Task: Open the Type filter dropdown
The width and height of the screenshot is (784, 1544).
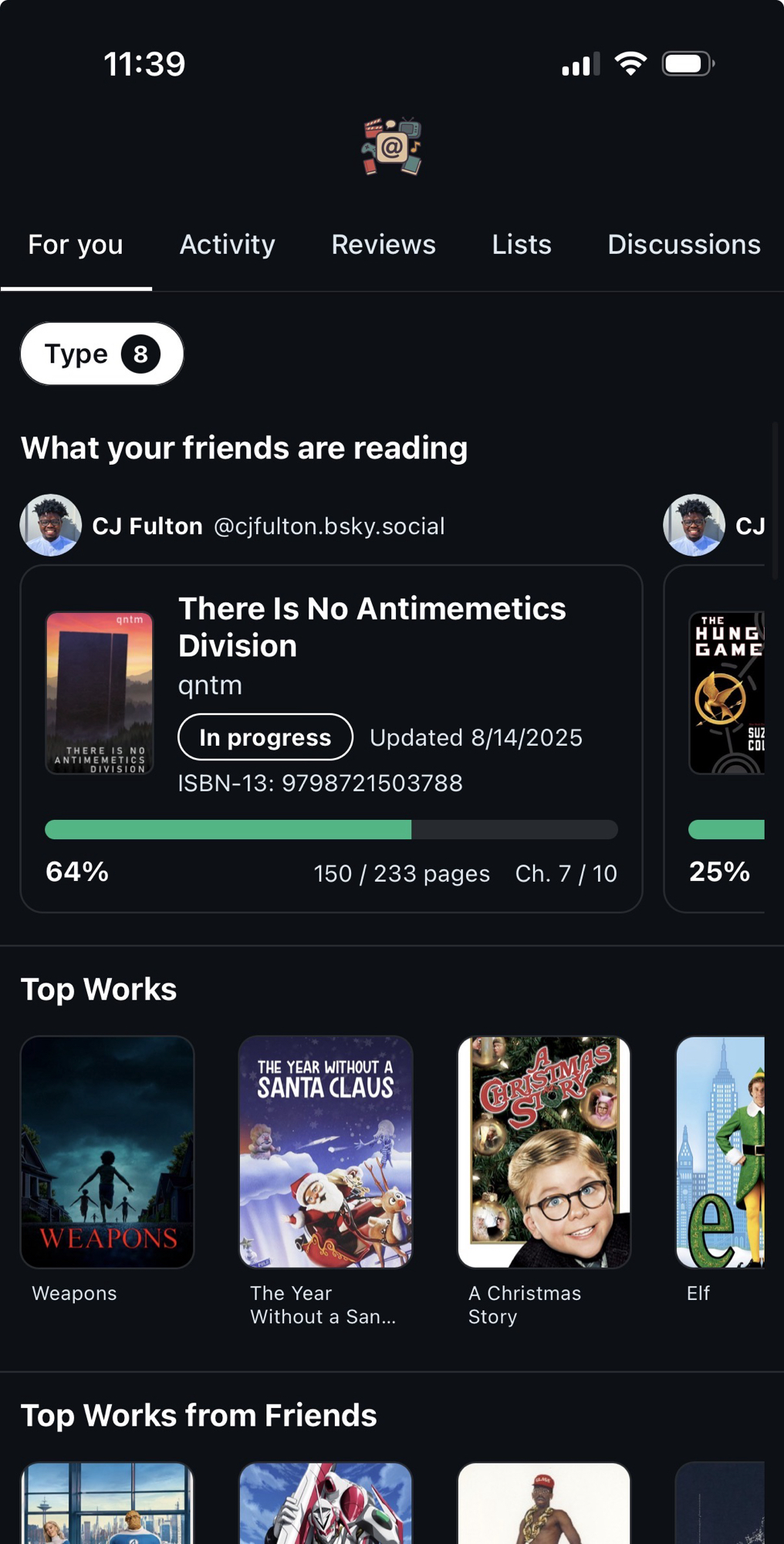Action: coord(102,354)
